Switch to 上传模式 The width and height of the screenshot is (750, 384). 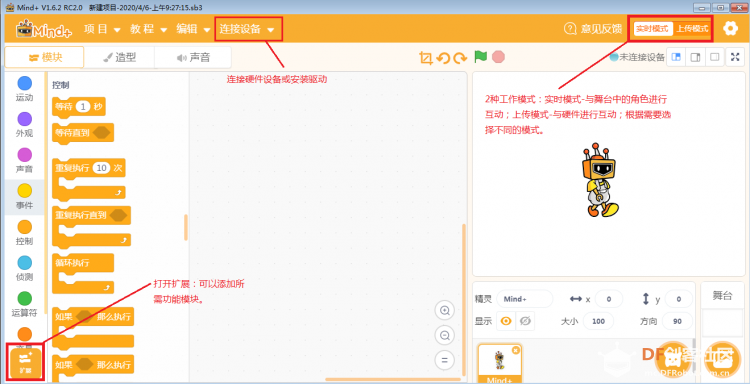click(691, 29)
